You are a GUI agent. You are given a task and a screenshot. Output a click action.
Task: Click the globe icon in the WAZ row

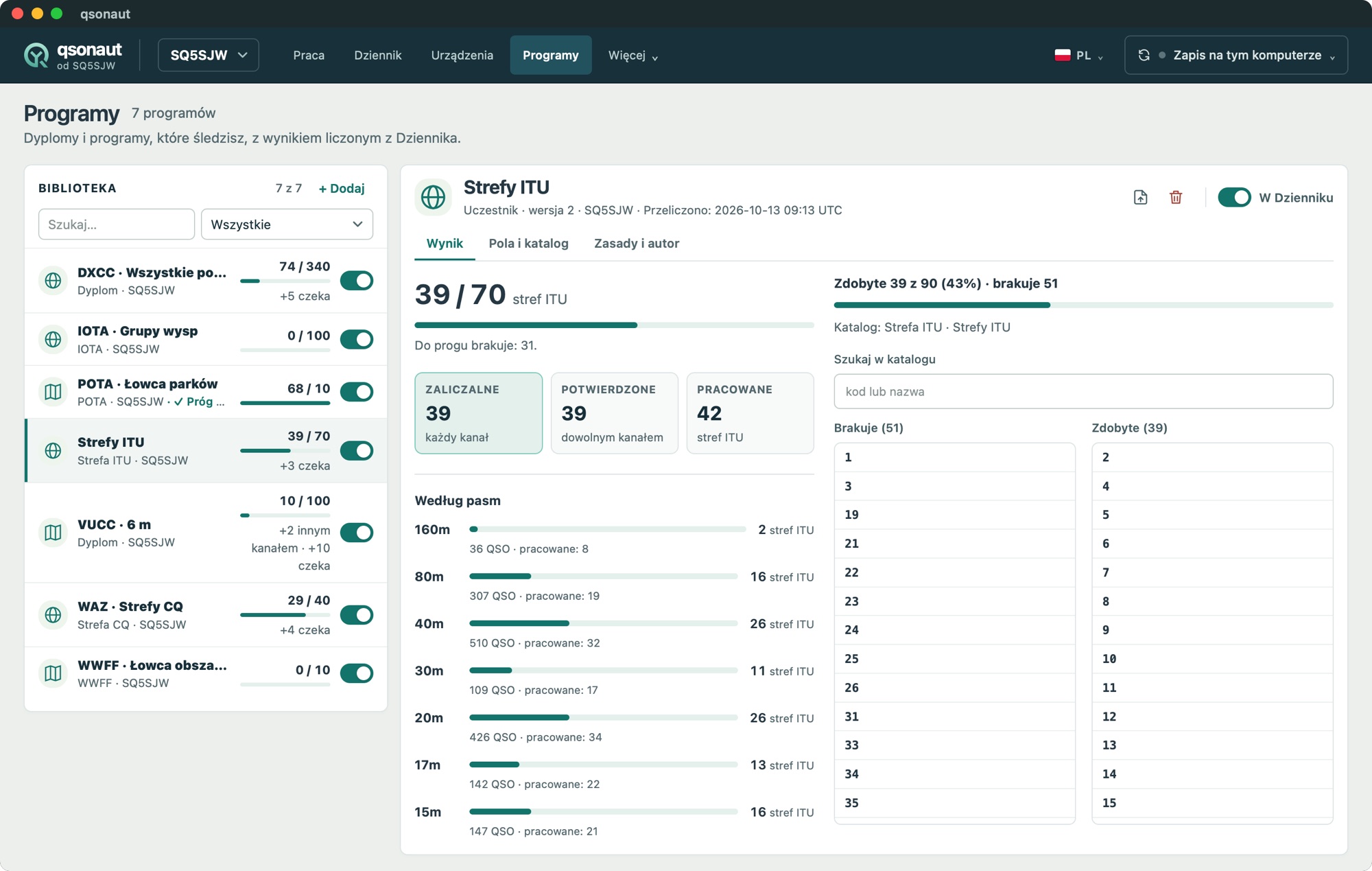click(53, 615)
